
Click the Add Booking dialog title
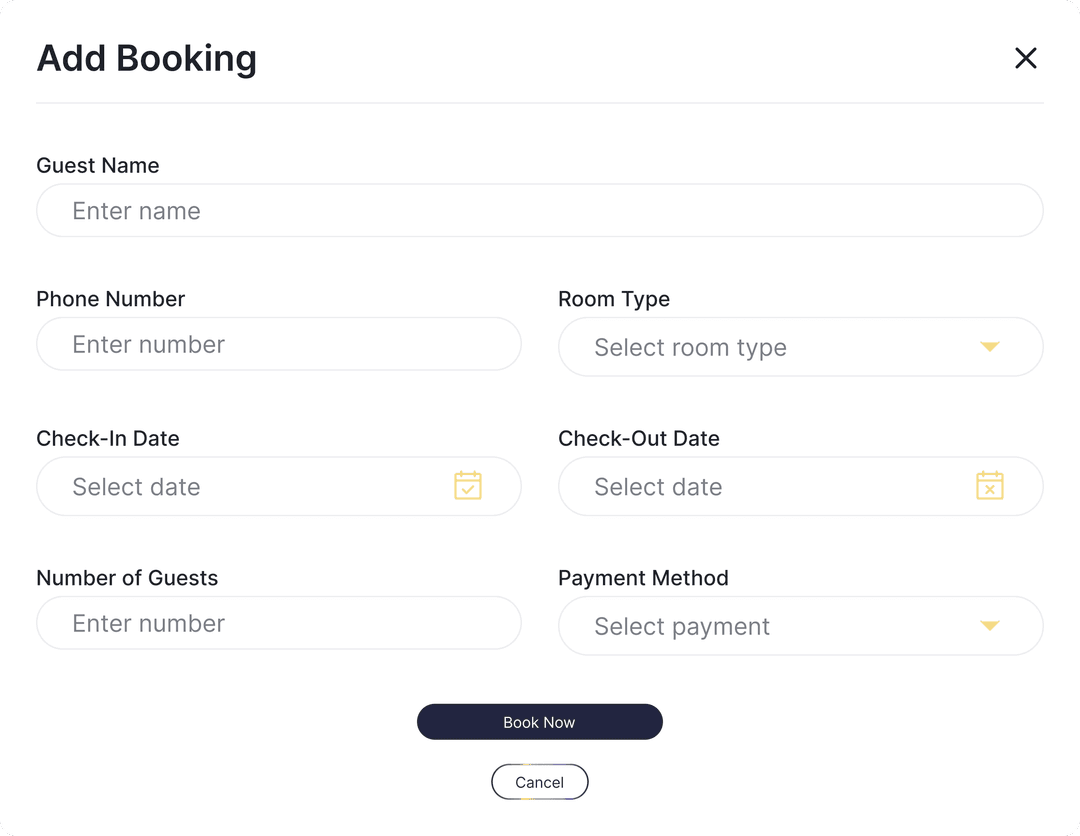pos(146,58)
